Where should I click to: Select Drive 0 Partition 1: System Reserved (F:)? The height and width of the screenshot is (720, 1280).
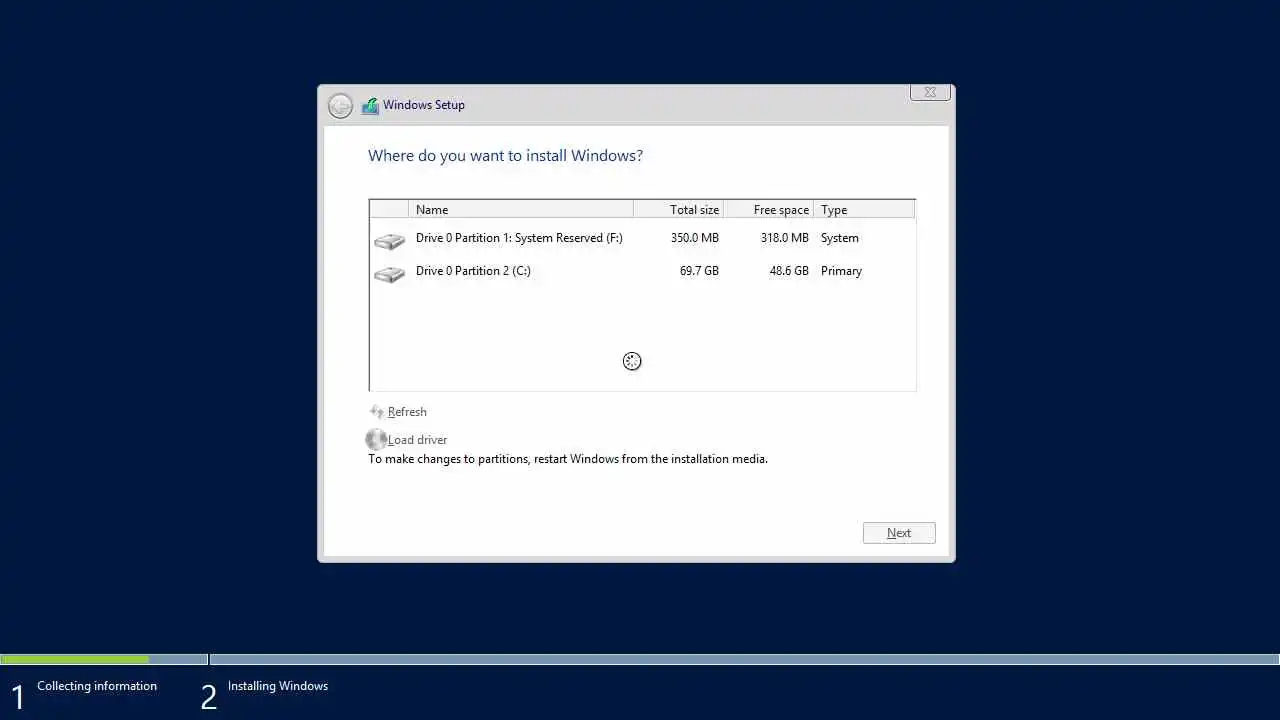point(642,238)
